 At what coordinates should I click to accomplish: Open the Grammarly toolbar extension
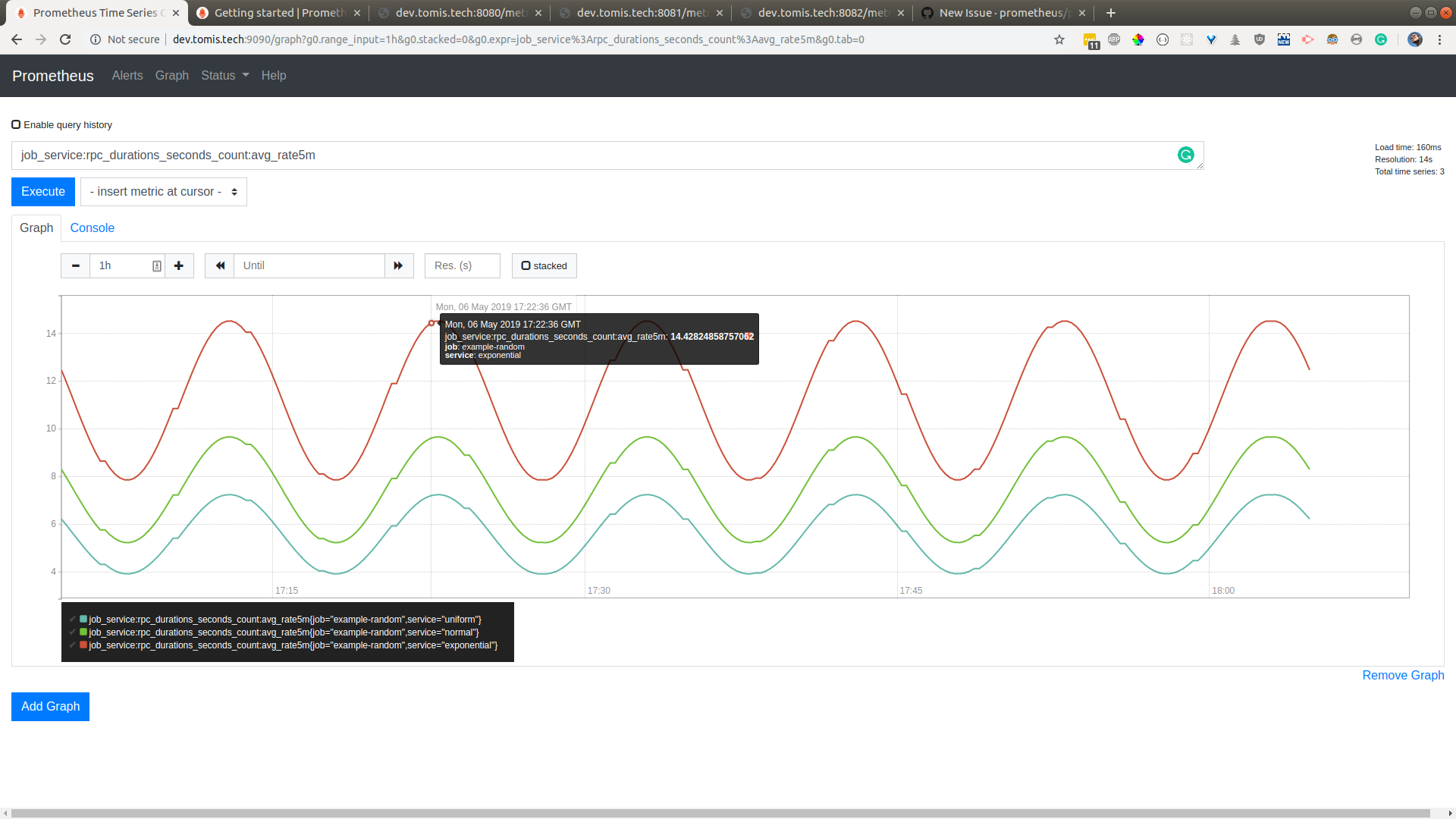(1381, 39)
